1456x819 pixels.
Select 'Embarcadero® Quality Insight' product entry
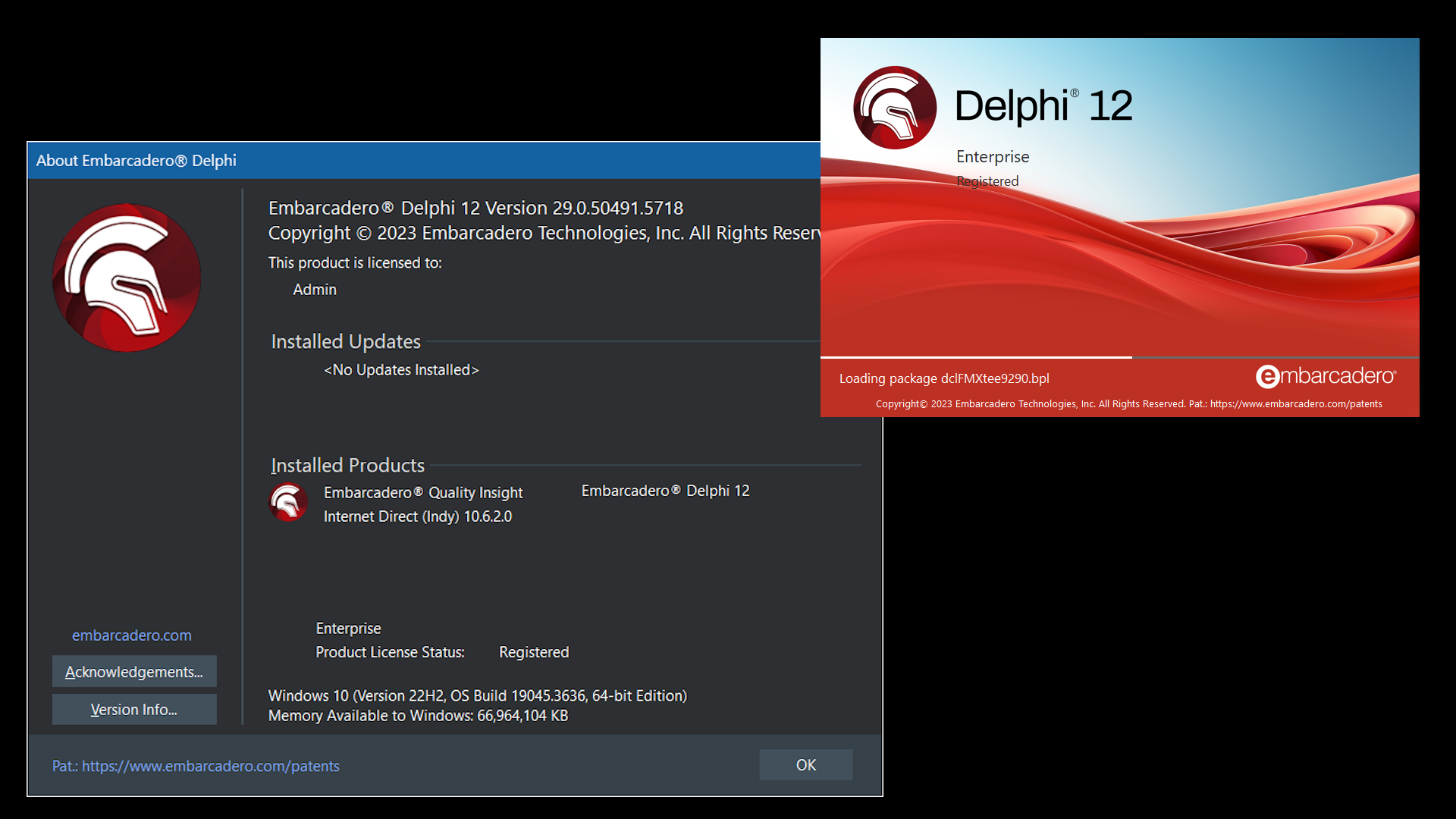[423, 492]
